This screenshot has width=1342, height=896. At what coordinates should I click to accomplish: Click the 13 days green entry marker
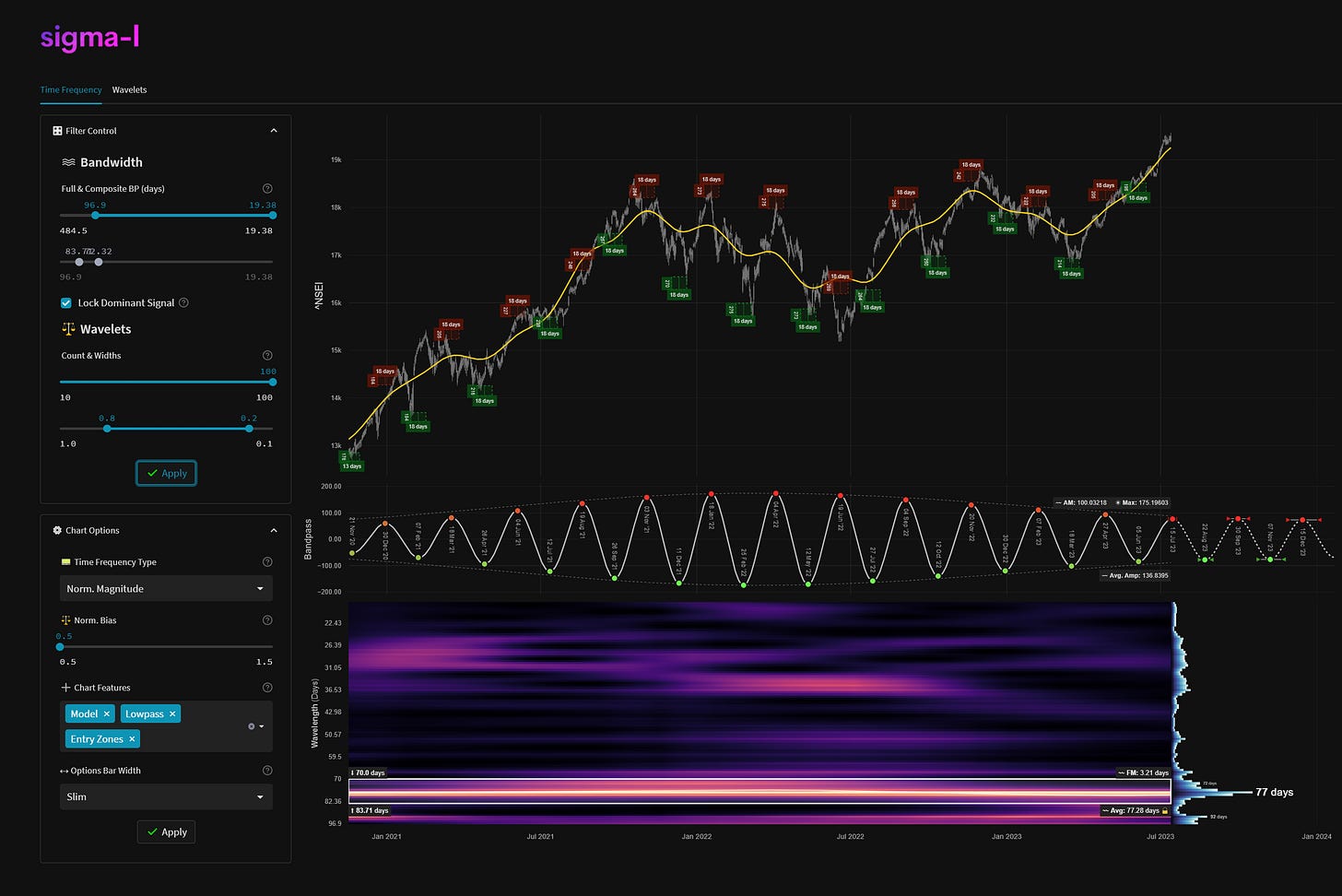tap(352, 466)
